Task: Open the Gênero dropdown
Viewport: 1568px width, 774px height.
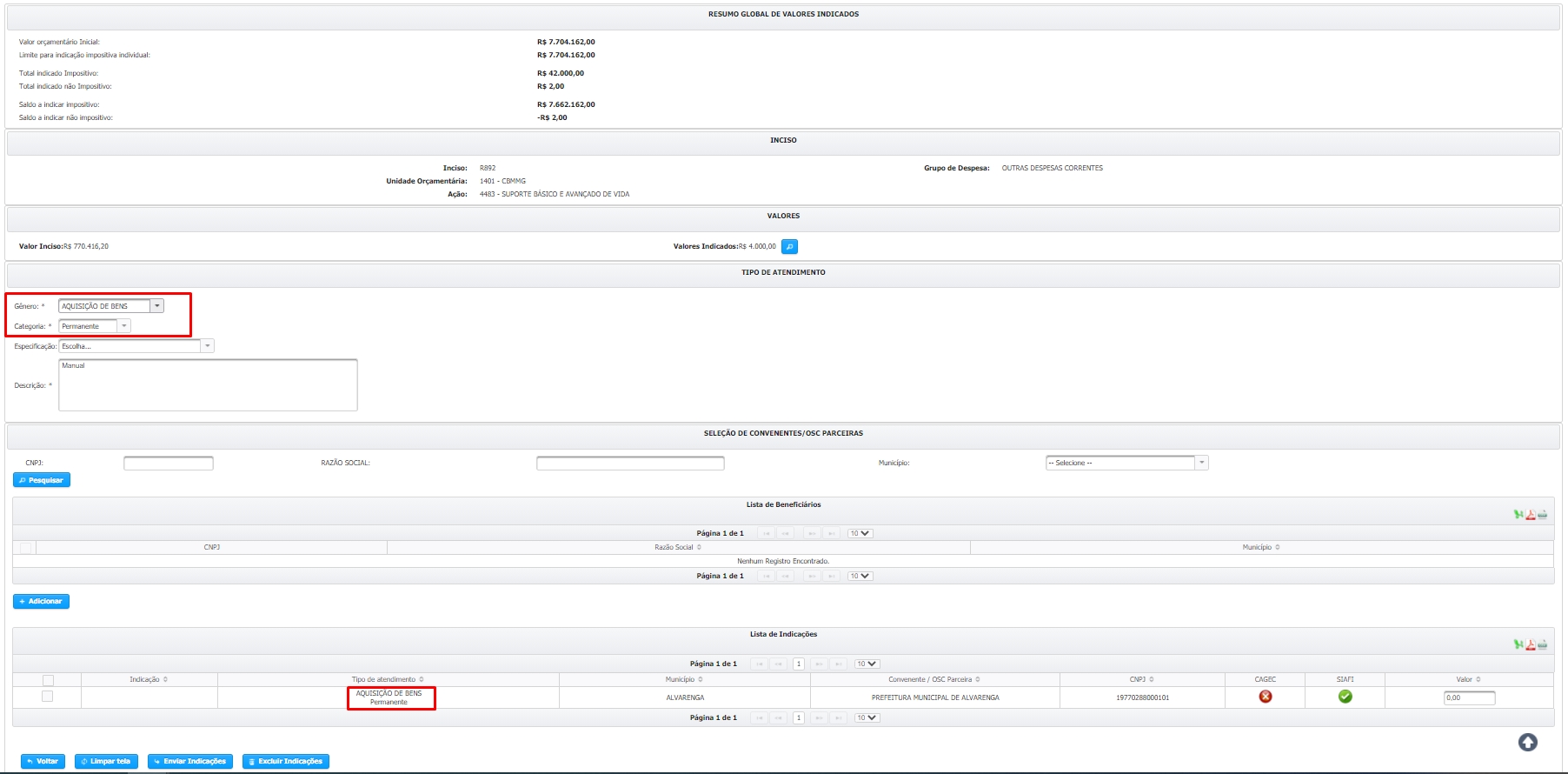Action: [x=156, y=306]
